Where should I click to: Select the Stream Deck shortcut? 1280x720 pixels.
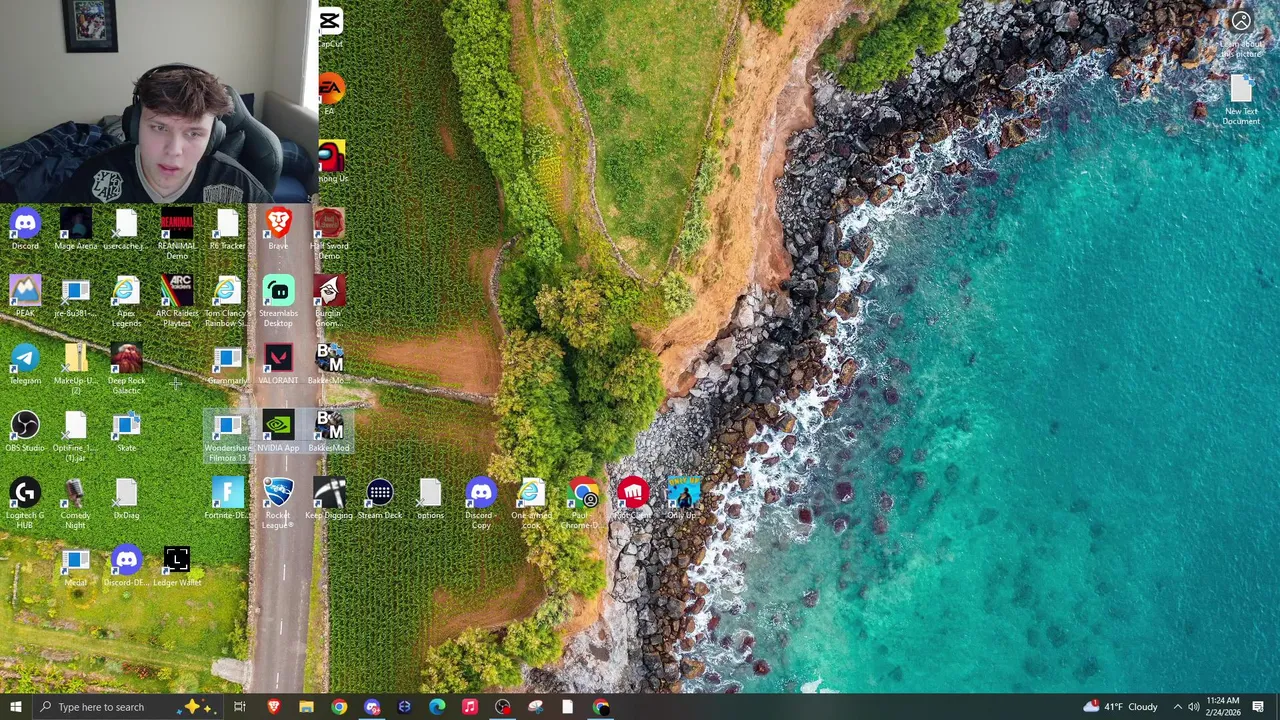(380, 499)
